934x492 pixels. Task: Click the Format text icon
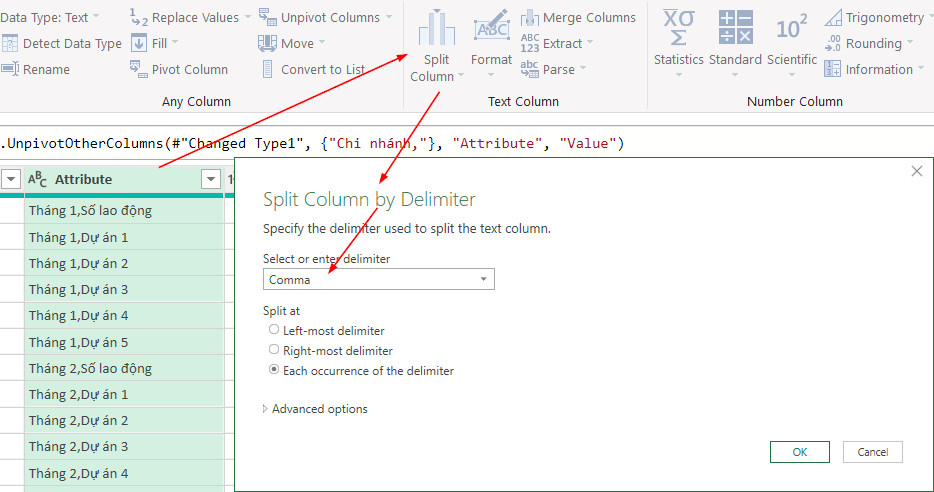pos(491,26)
